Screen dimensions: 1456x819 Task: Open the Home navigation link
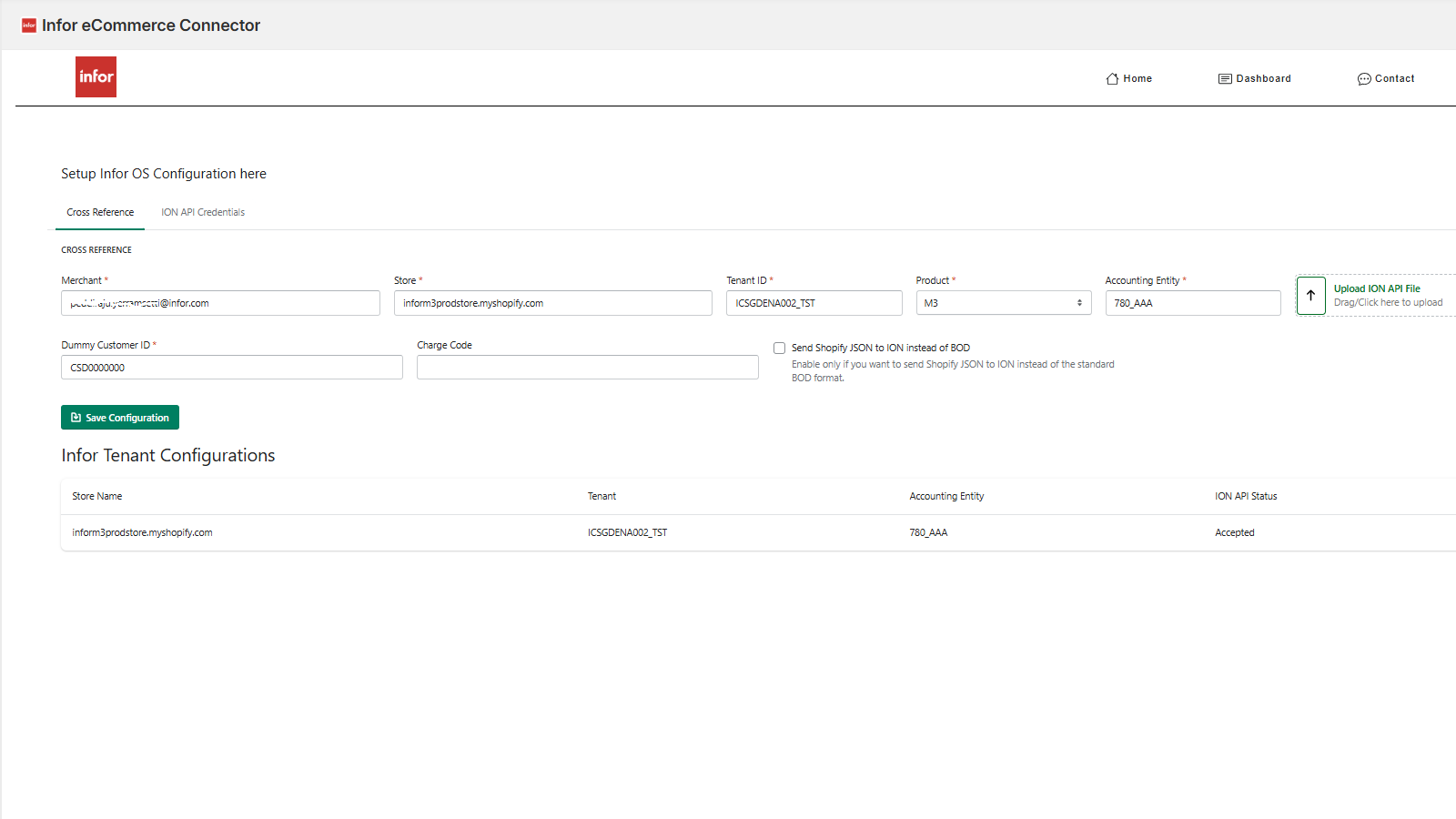tap(1129, 78)
